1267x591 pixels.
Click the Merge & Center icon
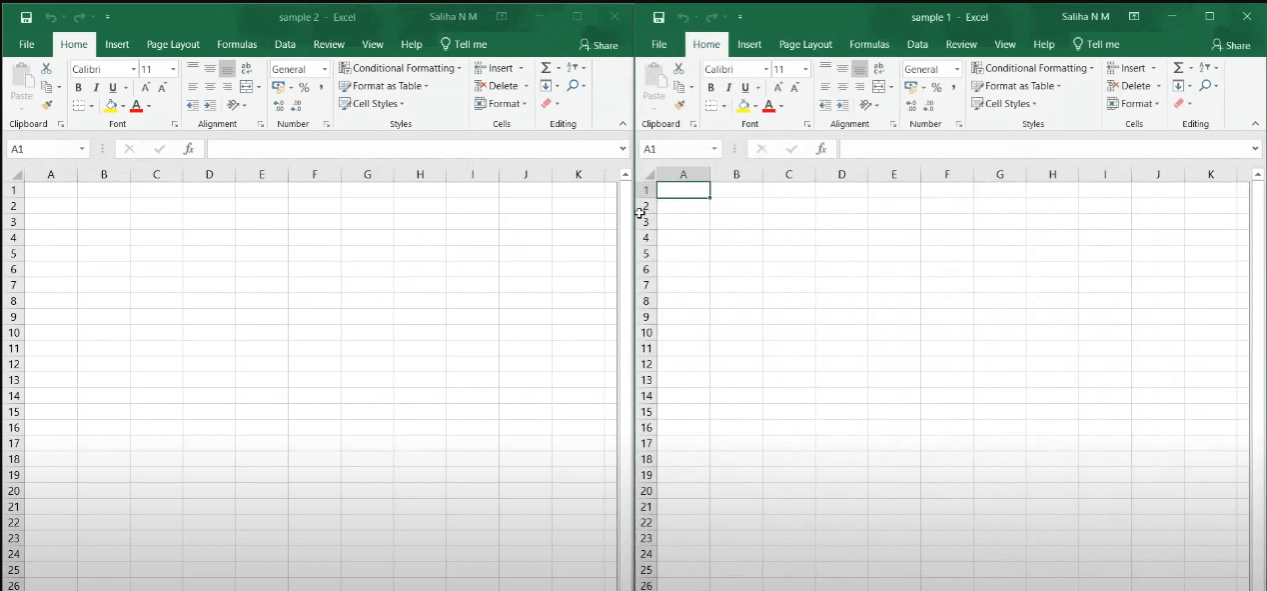click(248, 86)
